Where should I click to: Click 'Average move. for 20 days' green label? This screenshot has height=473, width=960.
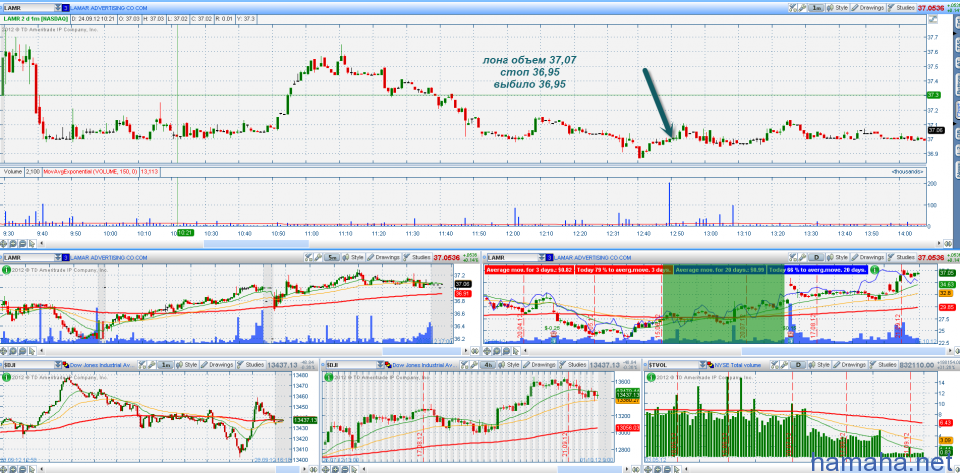tap(719, 270)
